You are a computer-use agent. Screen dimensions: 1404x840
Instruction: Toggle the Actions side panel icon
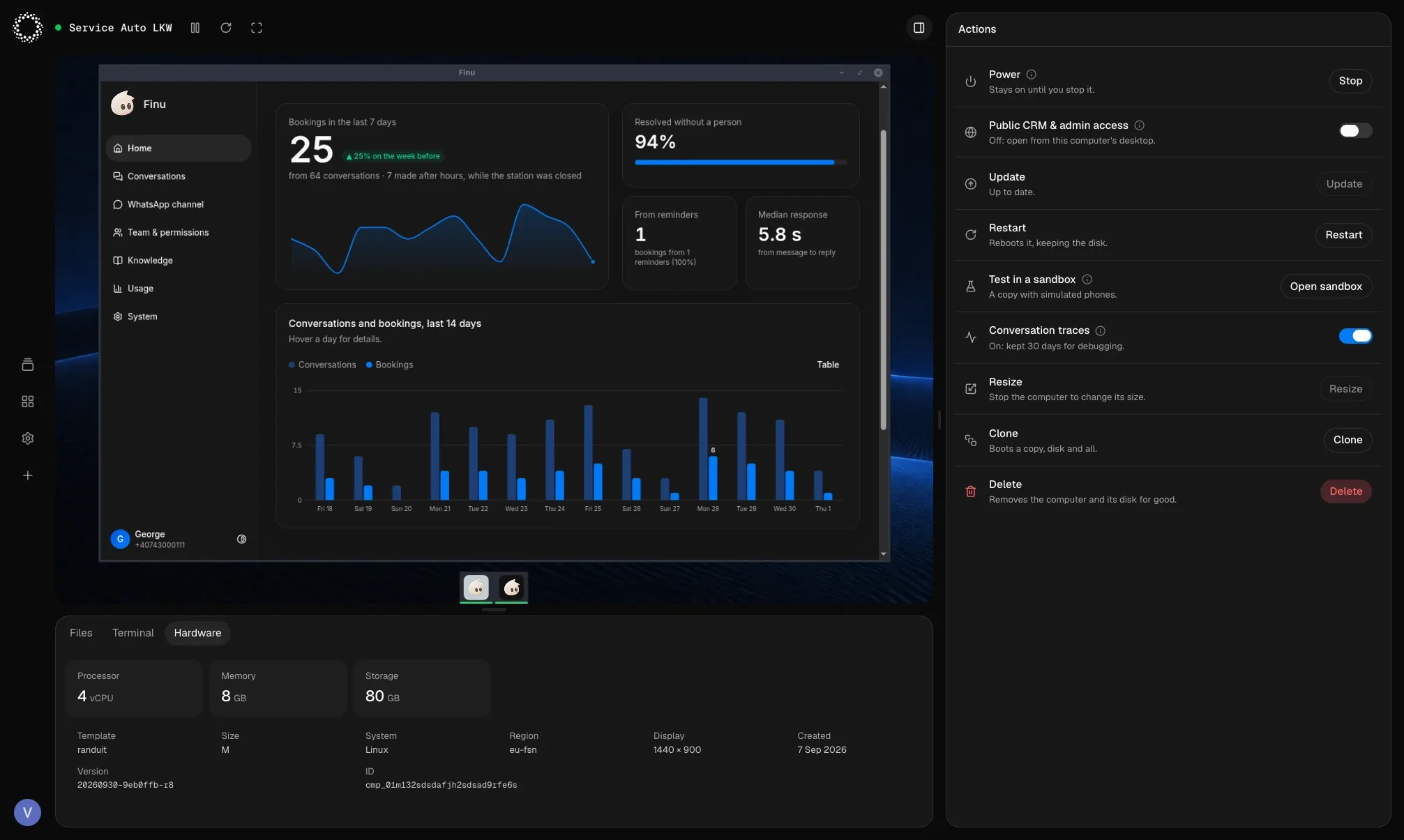click(x=919, y=28)
